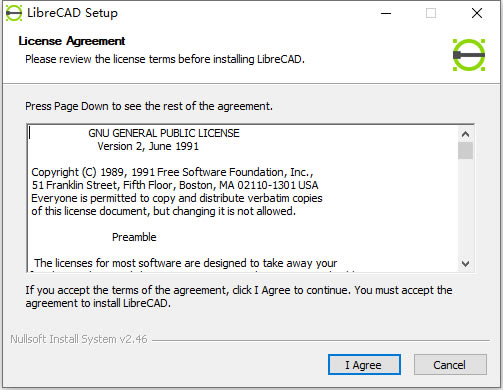Screen dimensions: 503x390
Task: Click the license scrollbar thumb
Action: [x=465, y=151]
